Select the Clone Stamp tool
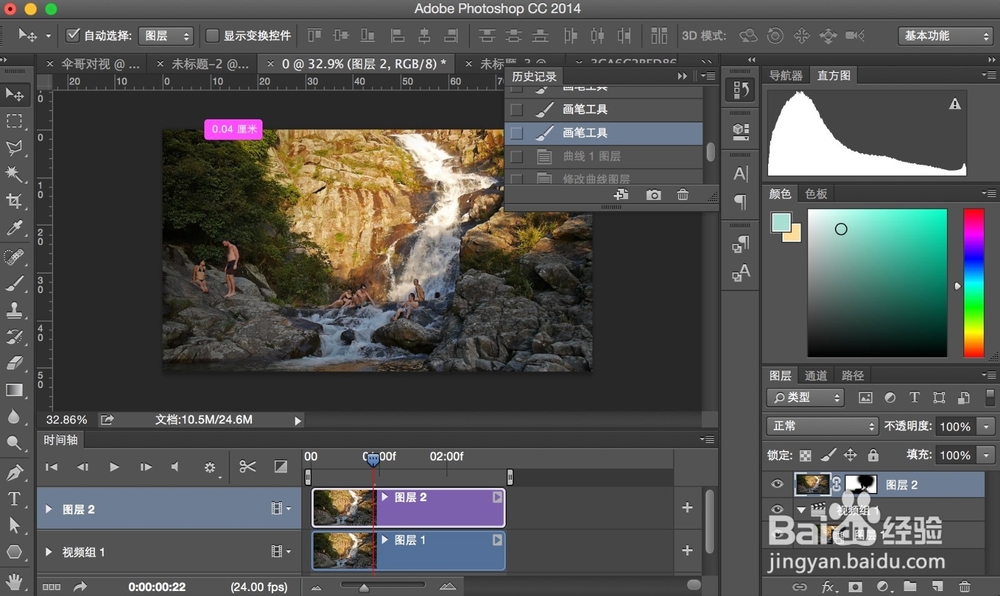Image resolution: width=1000 pixels, height=596 pixels. [x=14, y=310]
